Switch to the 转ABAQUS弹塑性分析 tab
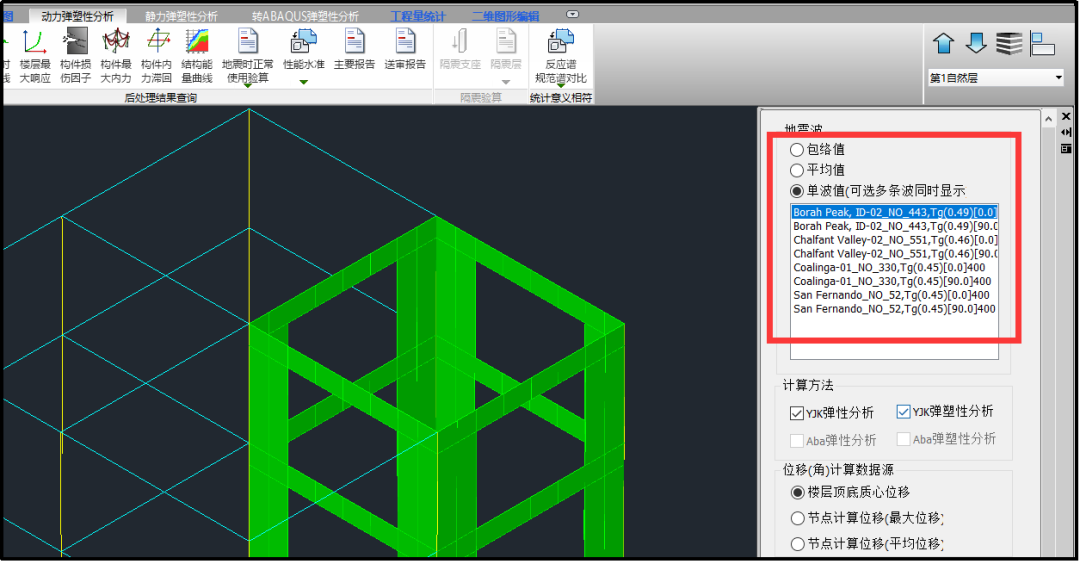1080x564 pixels. click(305, 16)
